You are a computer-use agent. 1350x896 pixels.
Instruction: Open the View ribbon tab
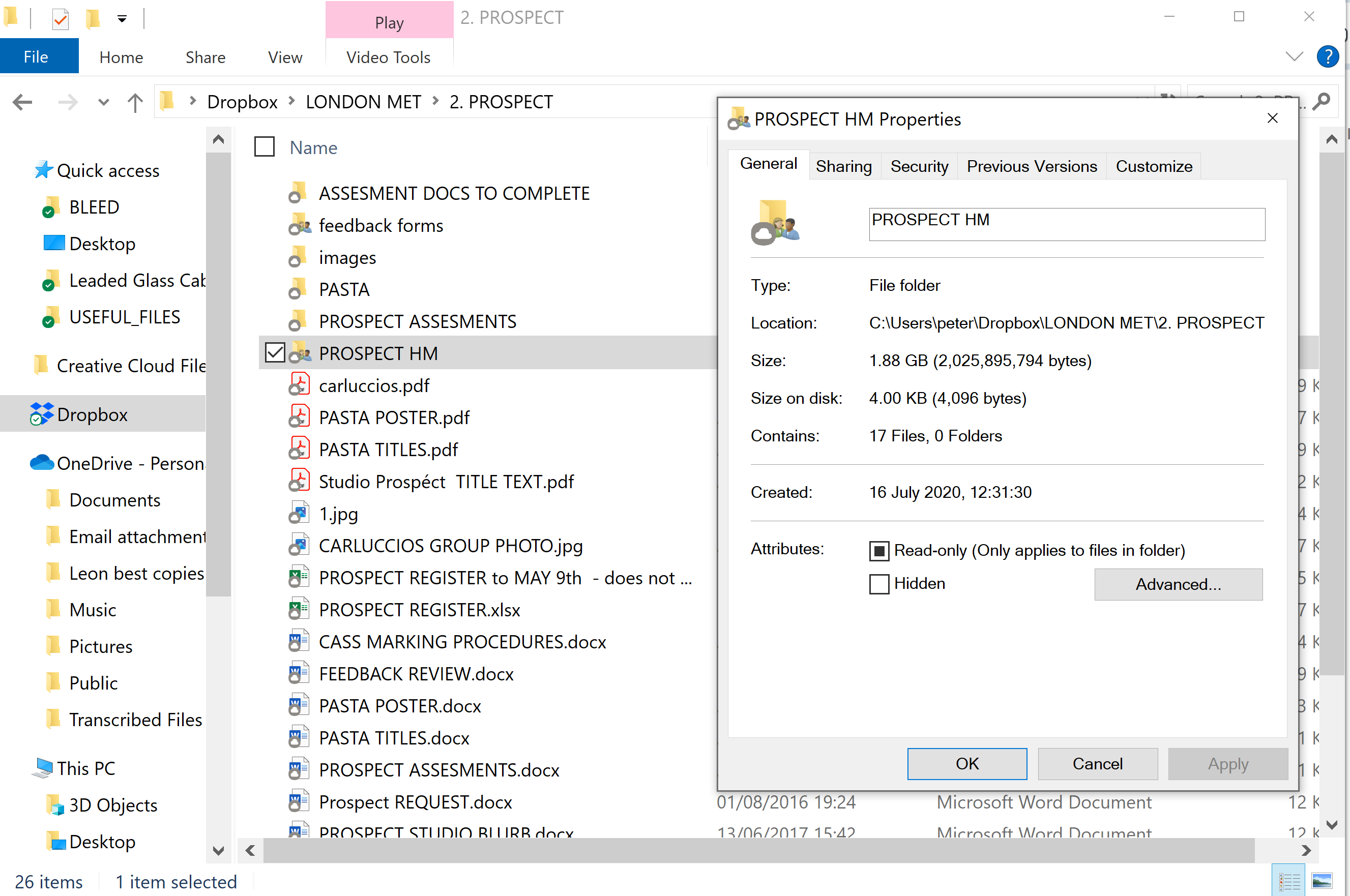[x=285, y=57]
